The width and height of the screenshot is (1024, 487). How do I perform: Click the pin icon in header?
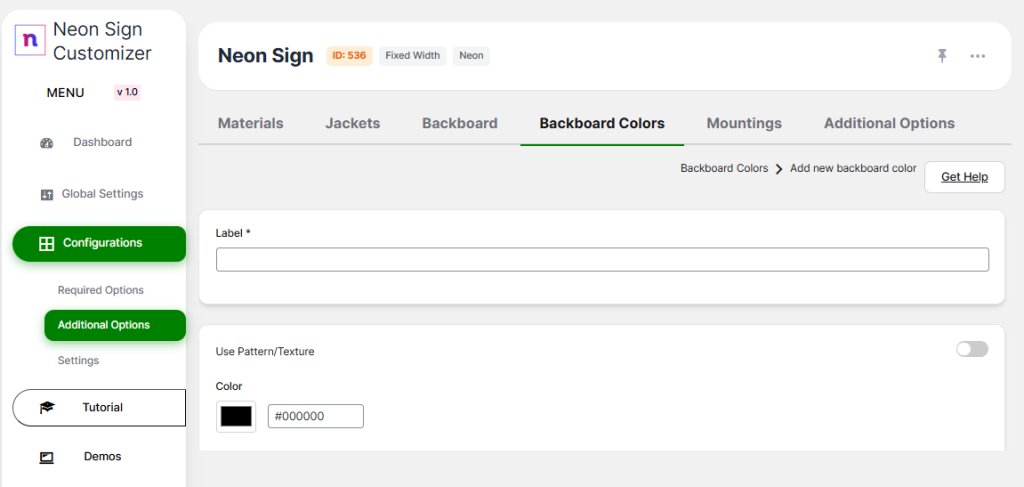(942, 56)
